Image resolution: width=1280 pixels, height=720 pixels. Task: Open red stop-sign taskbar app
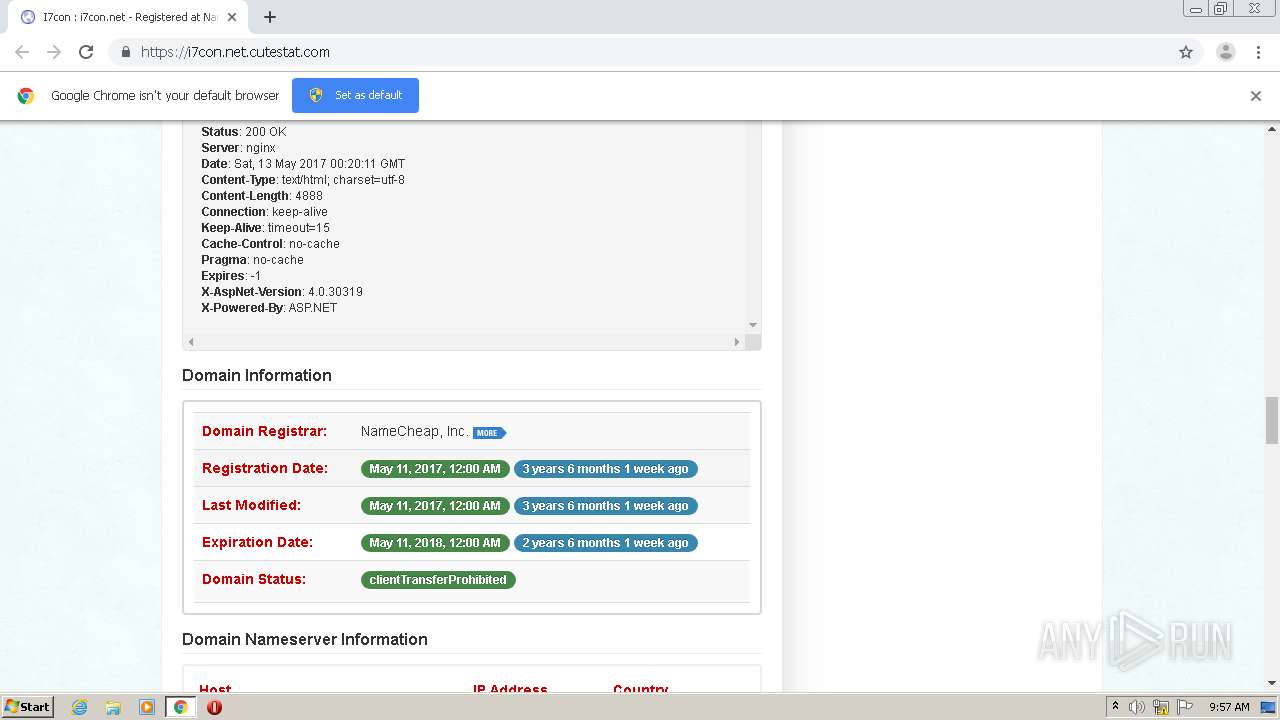click(x=214, y=707)
